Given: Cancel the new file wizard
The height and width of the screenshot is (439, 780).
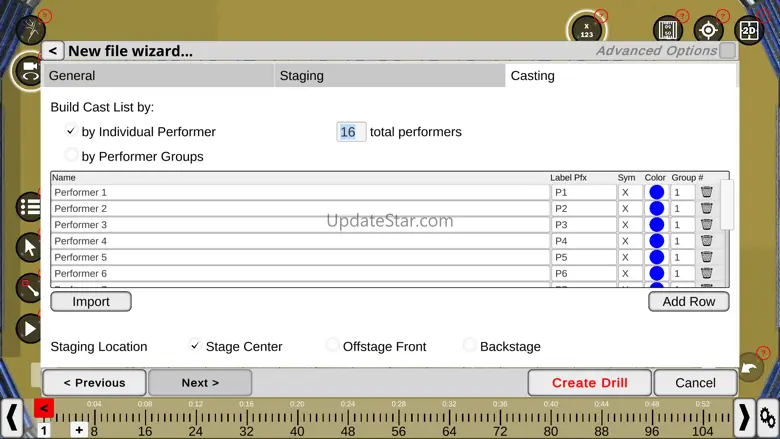Looking at the screenshot, I should coord(695,383).
